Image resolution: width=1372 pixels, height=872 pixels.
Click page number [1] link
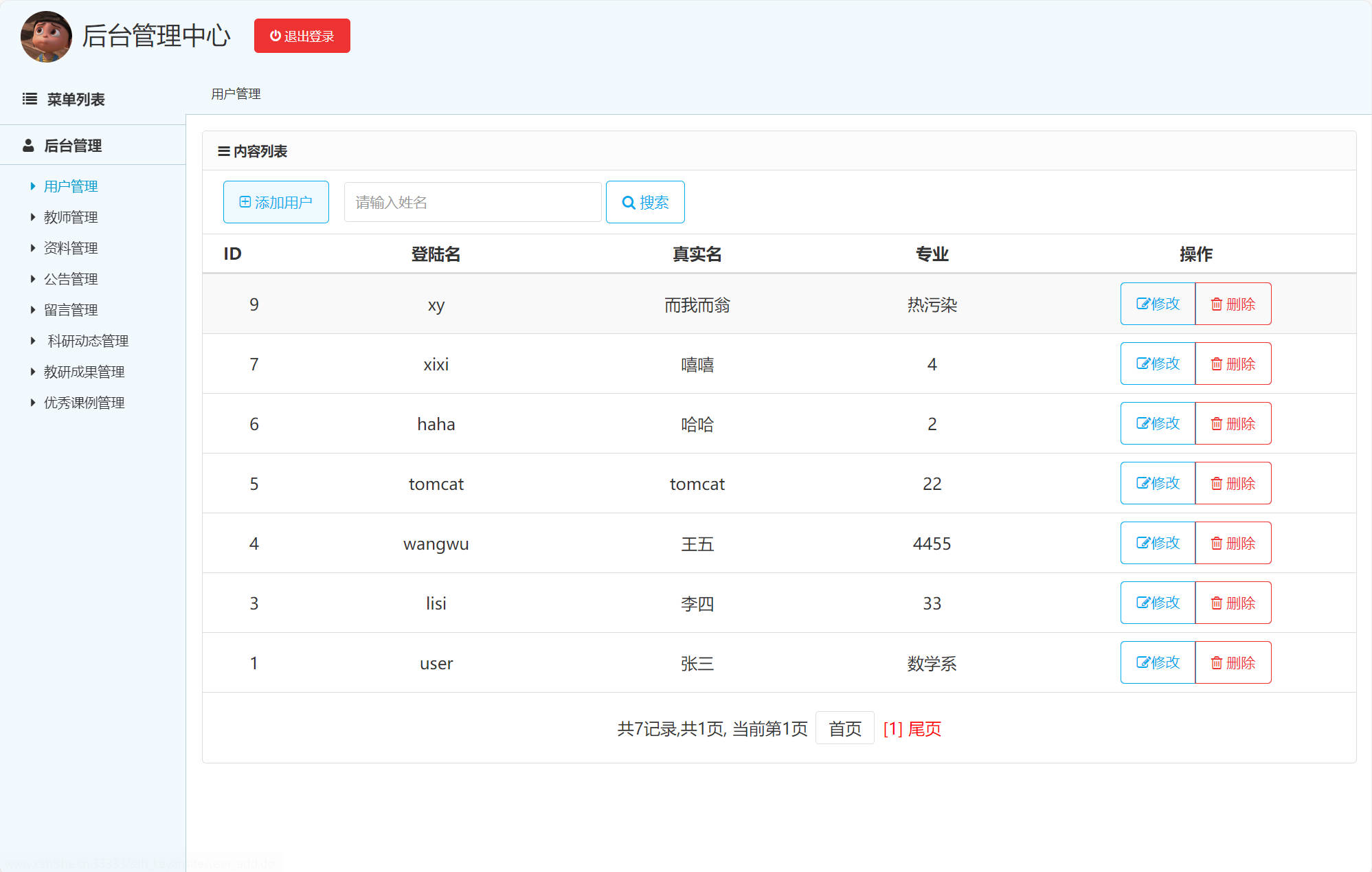892,729
